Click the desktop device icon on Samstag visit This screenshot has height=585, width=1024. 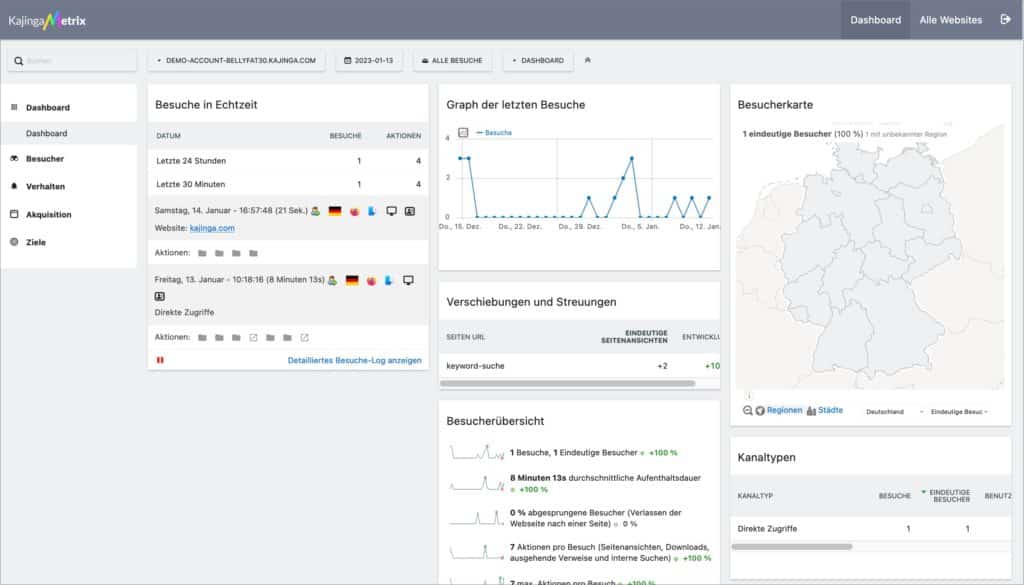click(391, 211)
